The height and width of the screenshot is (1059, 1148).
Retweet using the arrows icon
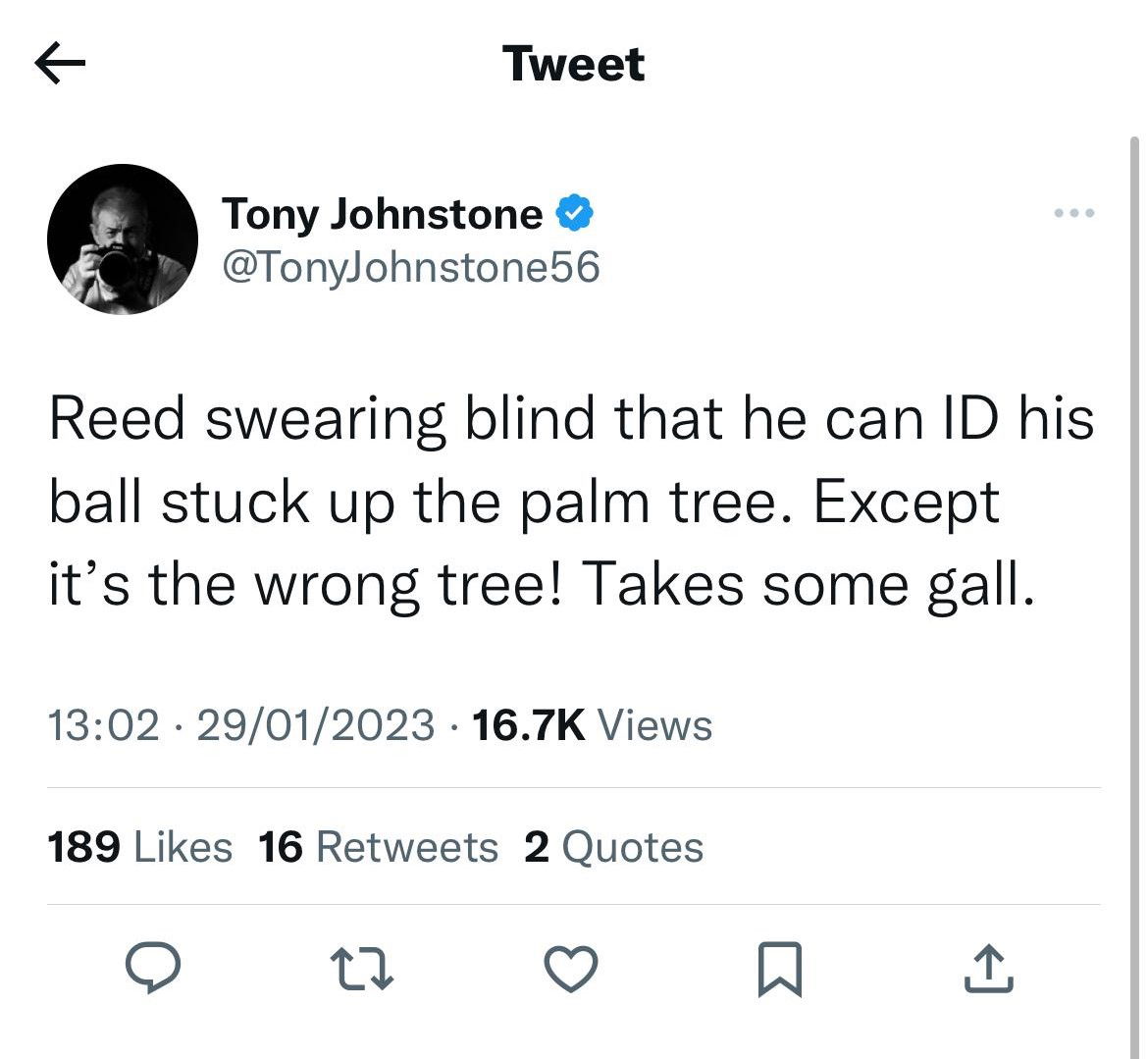pyautogui.click(x=361, y=969)
